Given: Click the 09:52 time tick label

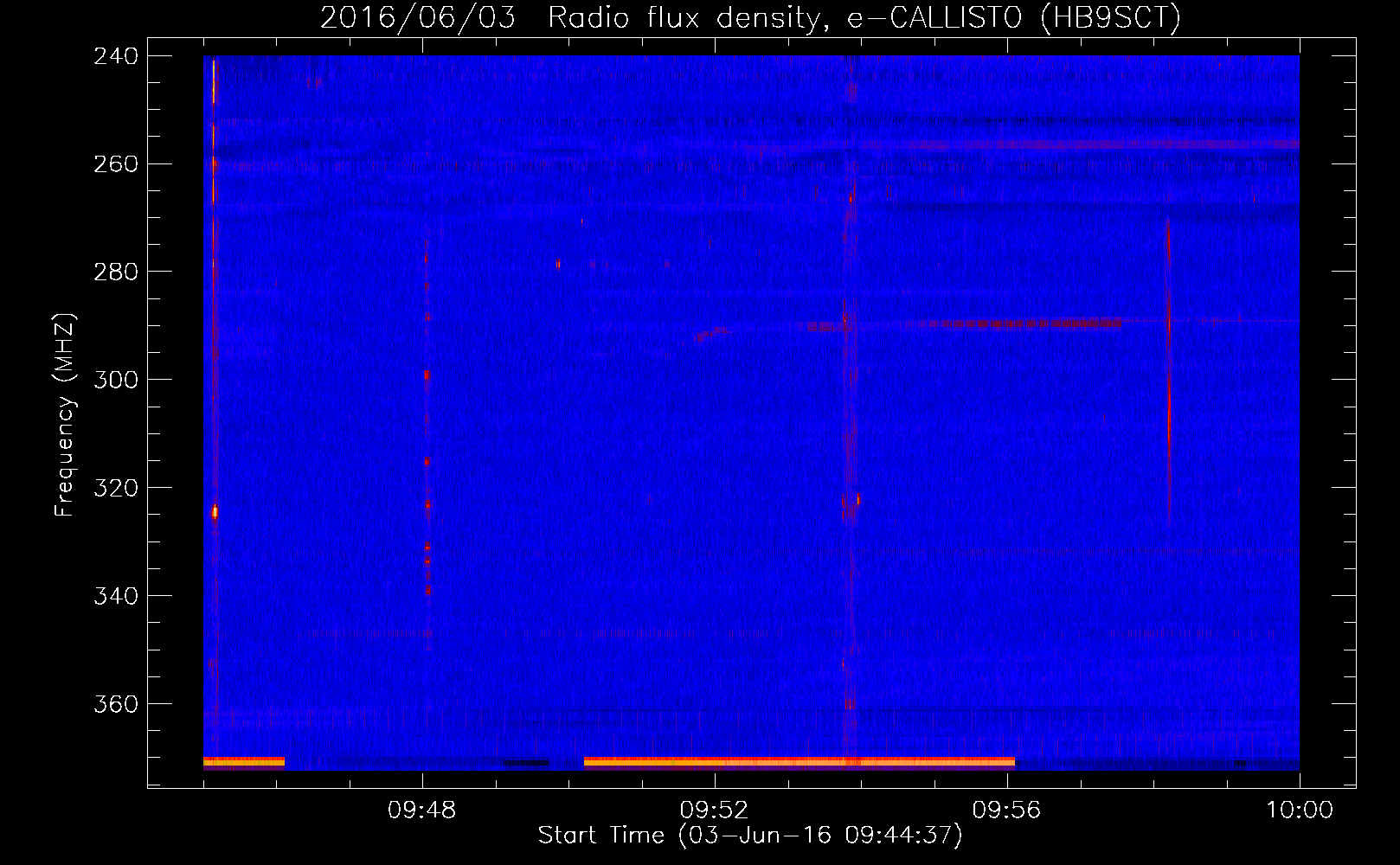Looking at the screenshot, I should 714,811.
